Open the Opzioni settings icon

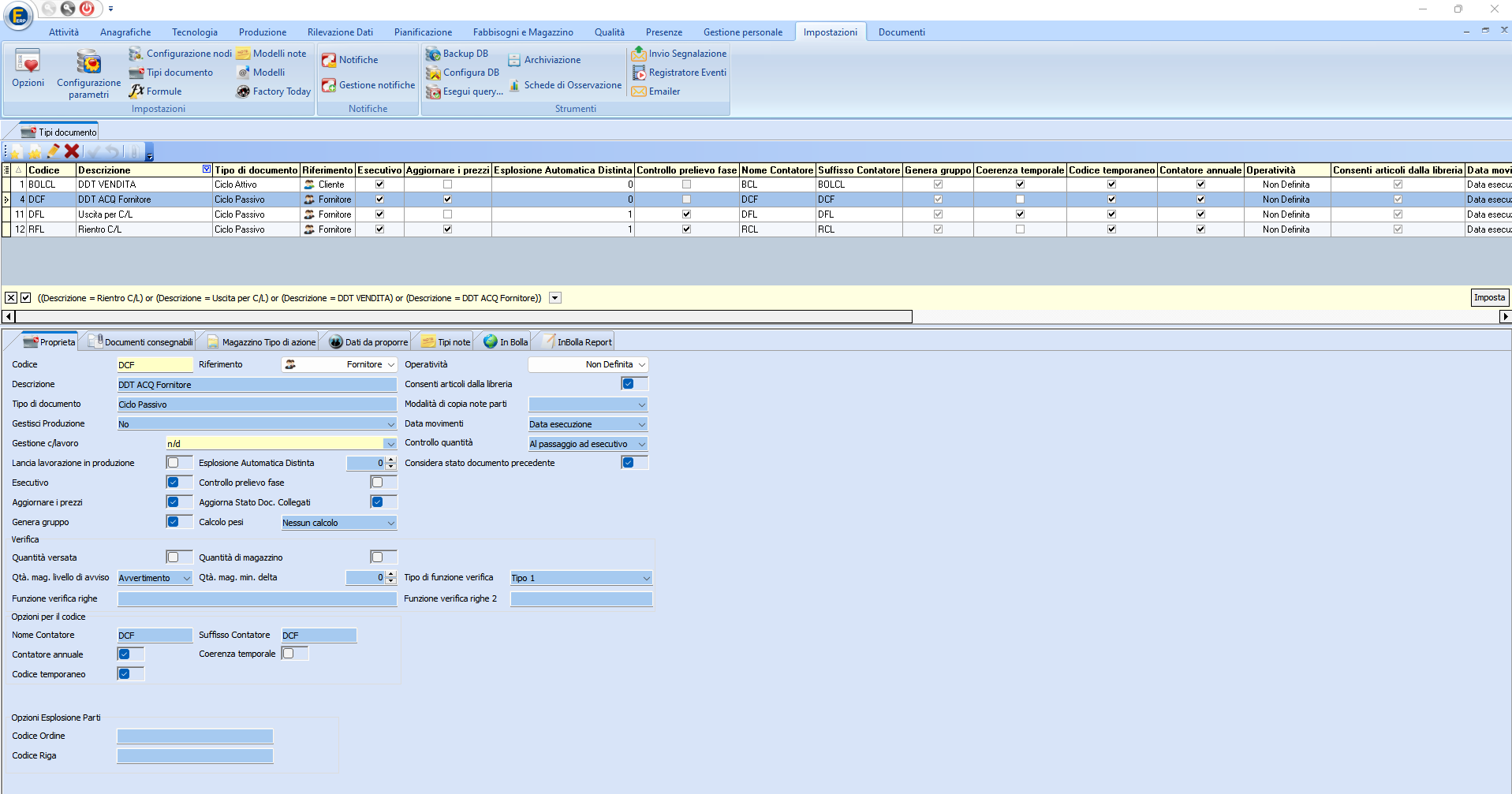[x=28, y=62]
